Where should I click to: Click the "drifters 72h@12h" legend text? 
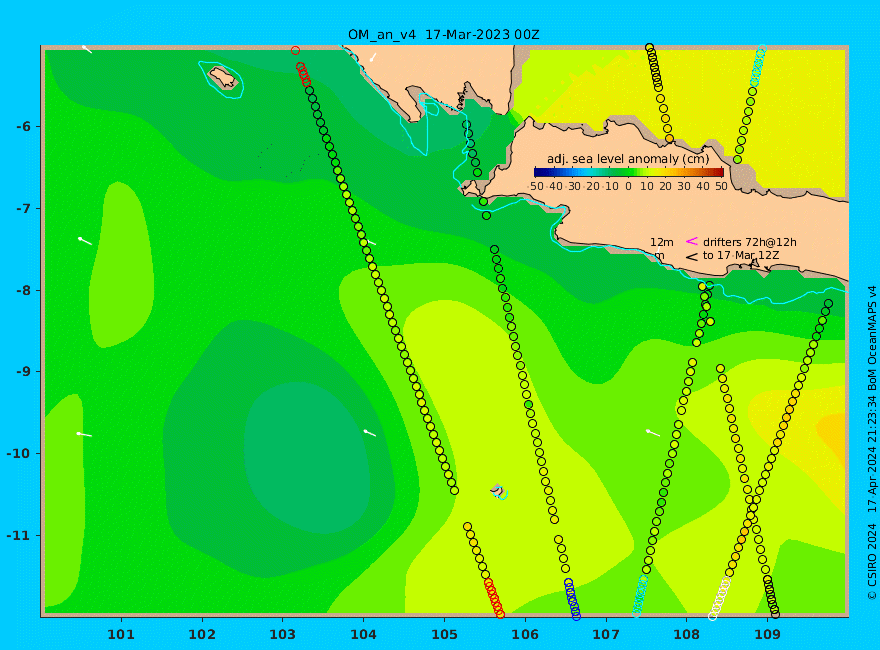(x=750, y=242)
